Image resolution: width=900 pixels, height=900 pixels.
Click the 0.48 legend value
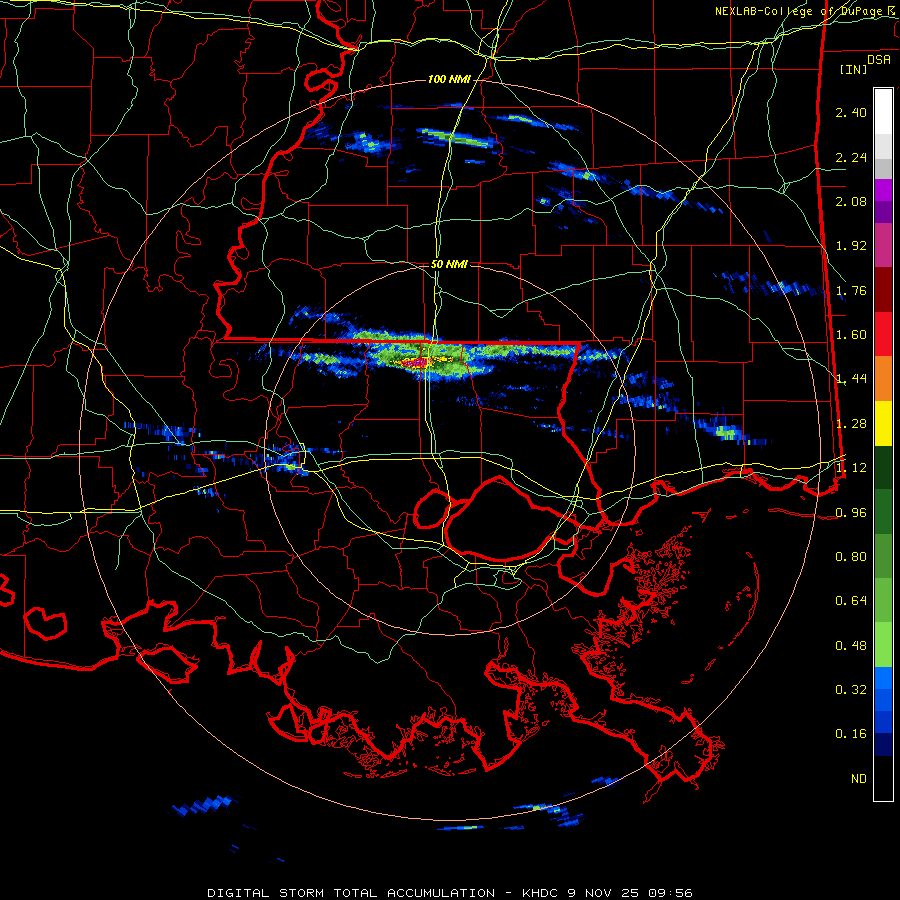[851, 646]
